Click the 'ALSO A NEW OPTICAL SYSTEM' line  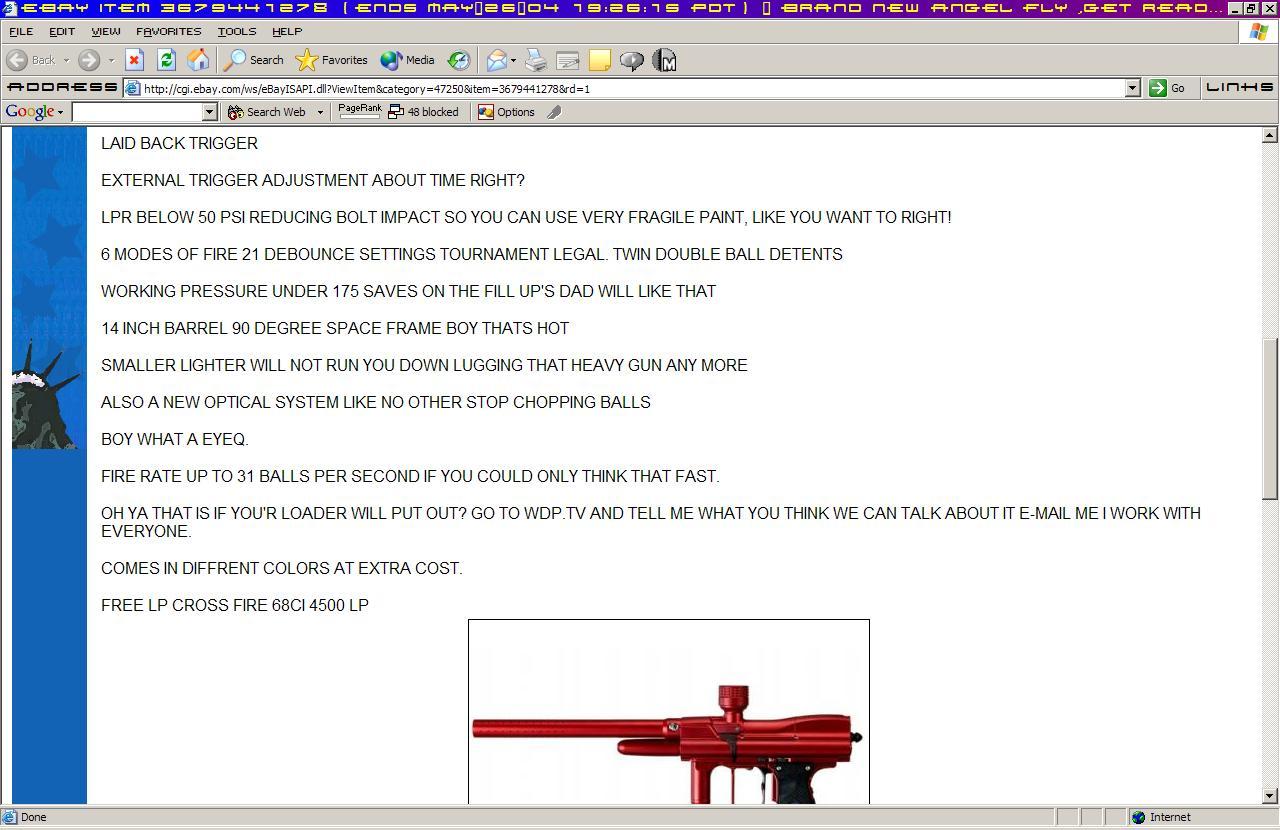pyautogui.click(x=375, y=402)
